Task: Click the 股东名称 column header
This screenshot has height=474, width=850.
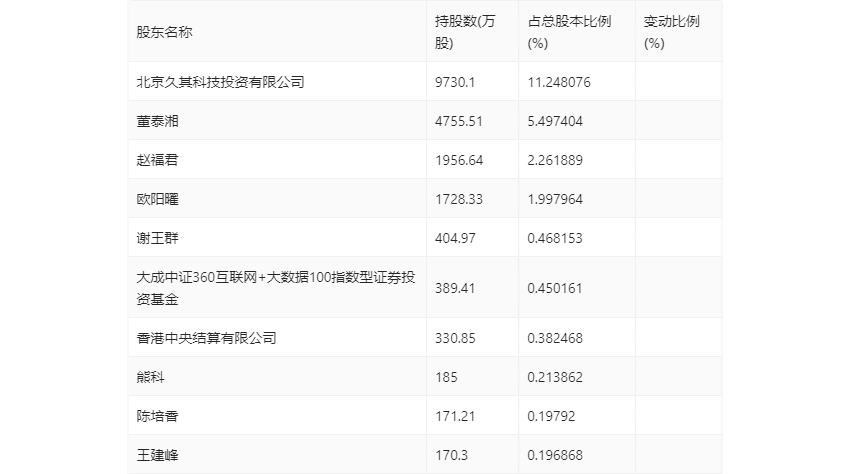Action: point(164,32)
